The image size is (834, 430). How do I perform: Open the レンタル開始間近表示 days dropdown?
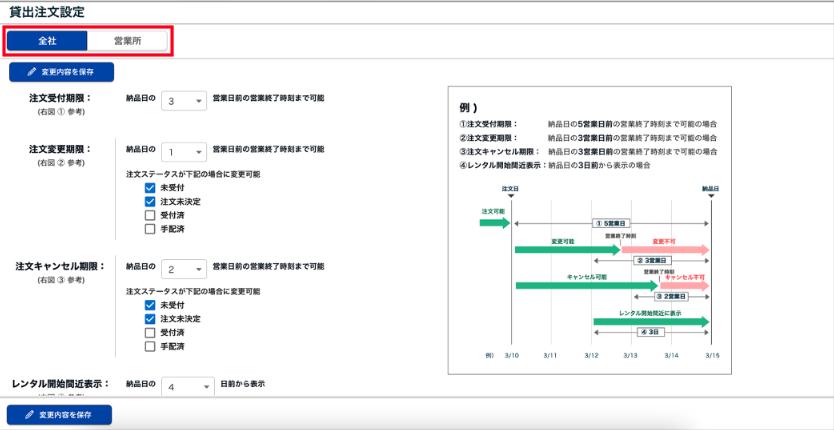click(x=188, y=386)
